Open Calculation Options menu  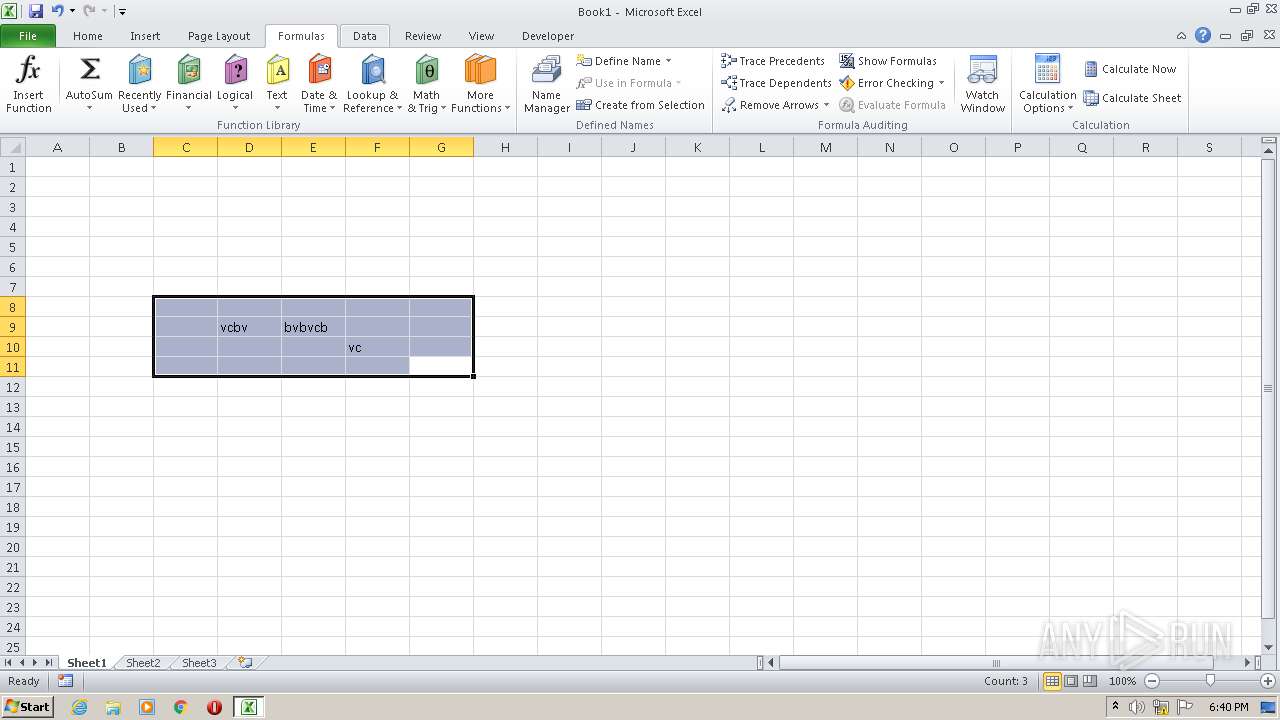coord(1047,85)
